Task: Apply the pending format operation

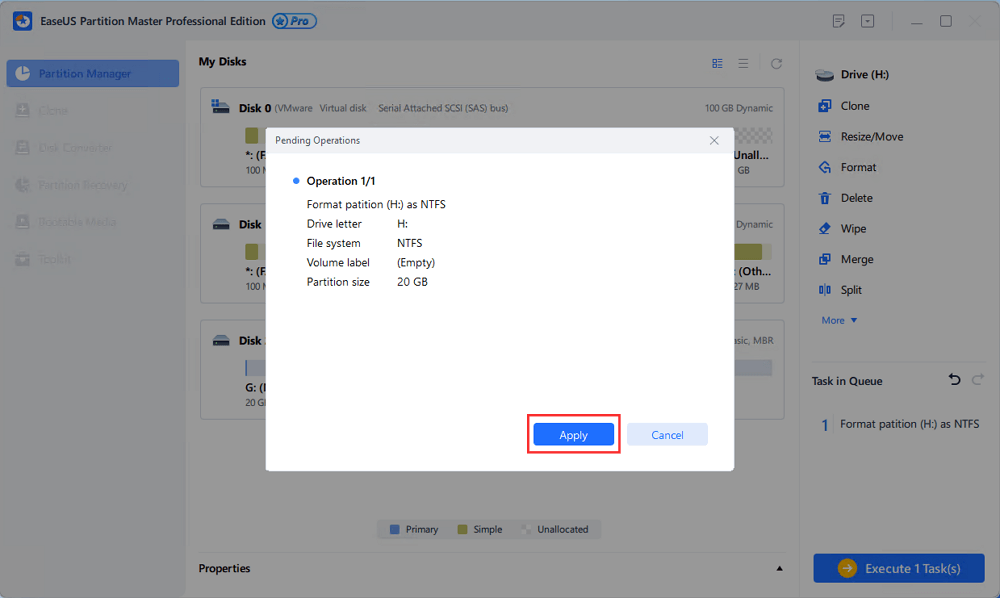Action: [x=573, y=435]
